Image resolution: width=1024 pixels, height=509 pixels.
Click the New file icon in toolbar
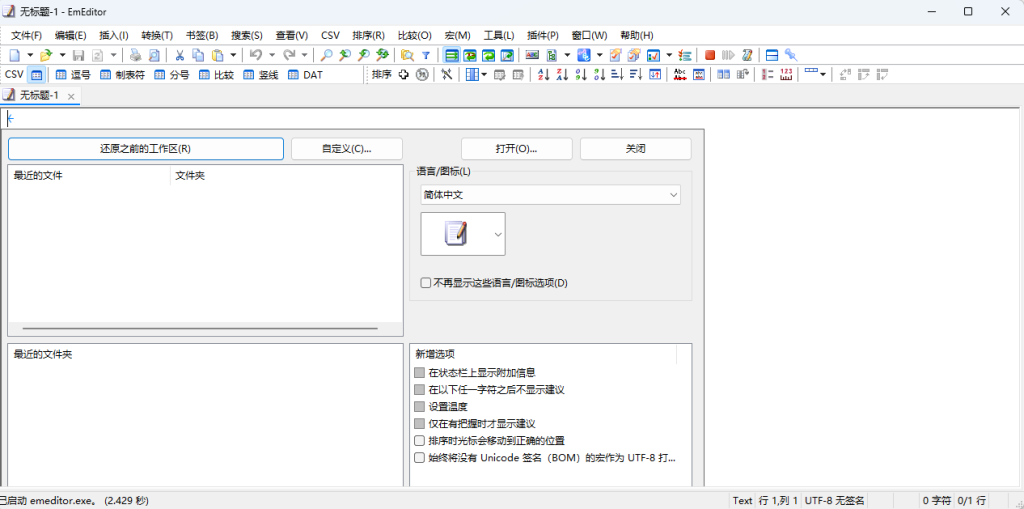pyautogui.click(x=14, y=55)
